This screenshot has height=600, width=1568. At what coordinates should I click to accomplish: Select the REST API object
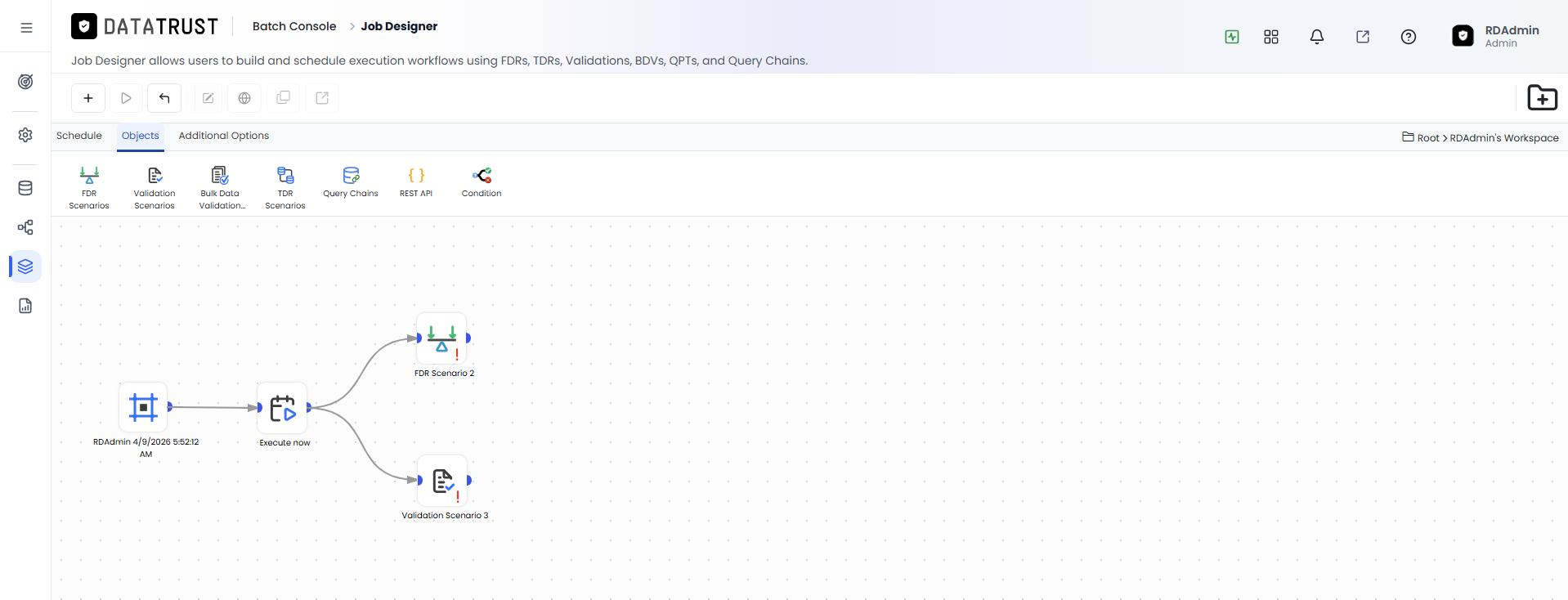click(416, 182)
